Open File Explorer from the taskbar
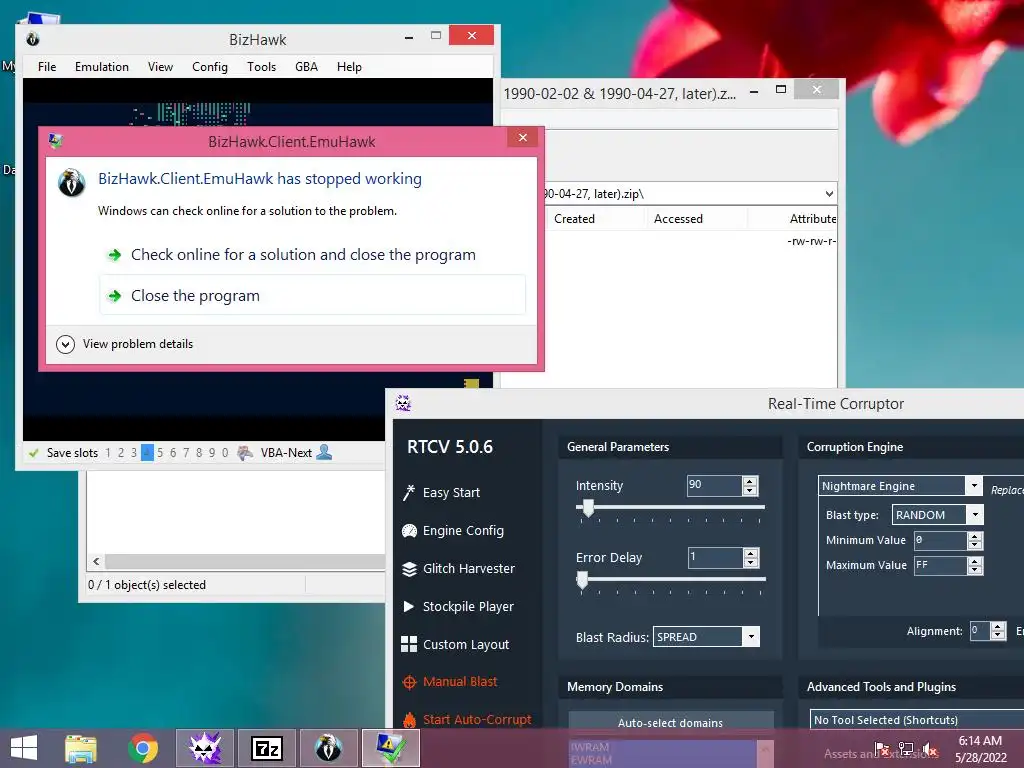1024x768 pixels. (x=81, y=748)
